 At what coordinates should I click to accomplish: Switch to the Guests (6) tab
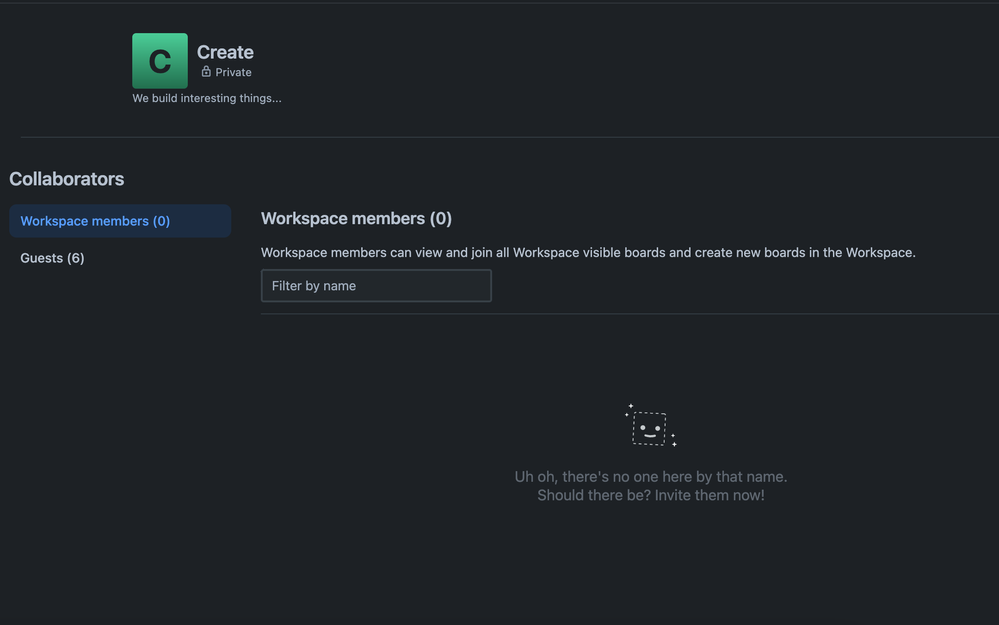pyautogui.click(x=52, y=258)
